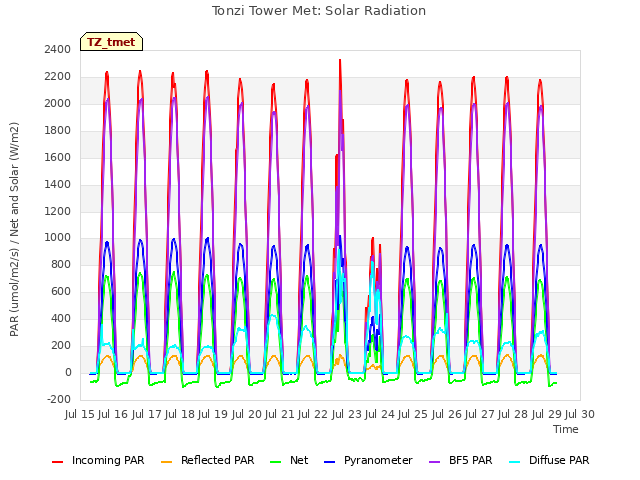This screenshot has height=480, width=640.
Task: Click the Jul 20 x-axis date label
Action: (x=246, y=414)
